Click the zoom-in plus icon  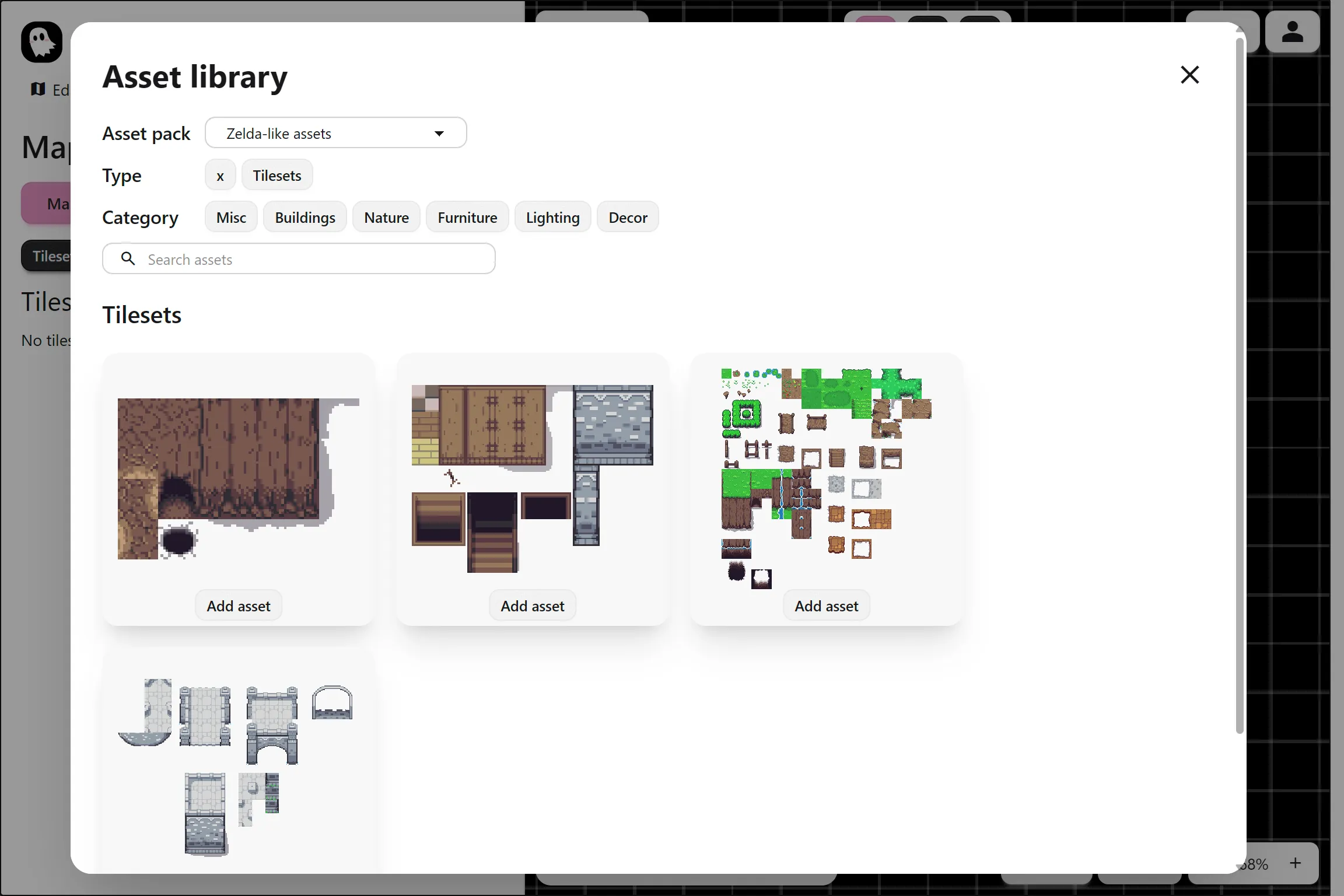(1295, 863)
